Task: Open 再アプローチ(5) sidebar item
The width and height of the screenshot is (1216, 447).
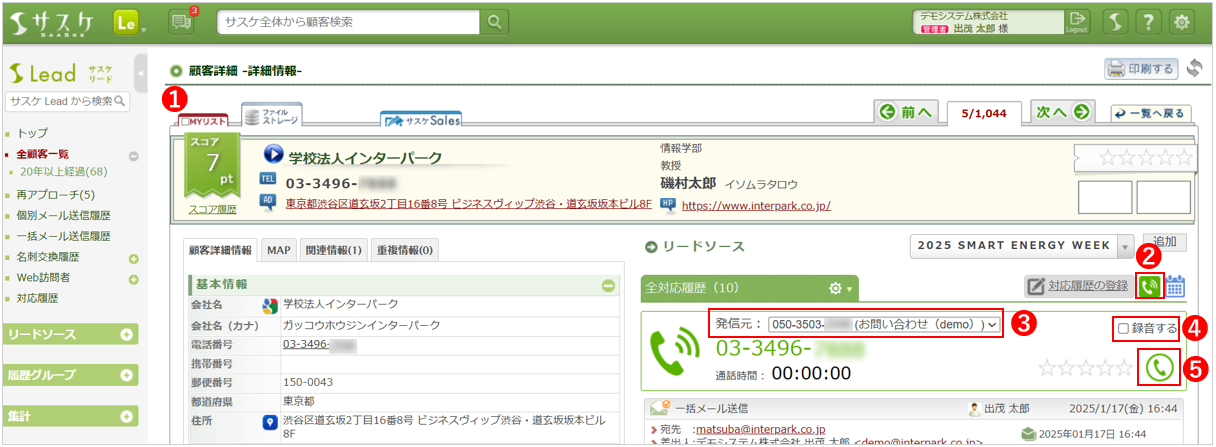Action: coord(56,195)
